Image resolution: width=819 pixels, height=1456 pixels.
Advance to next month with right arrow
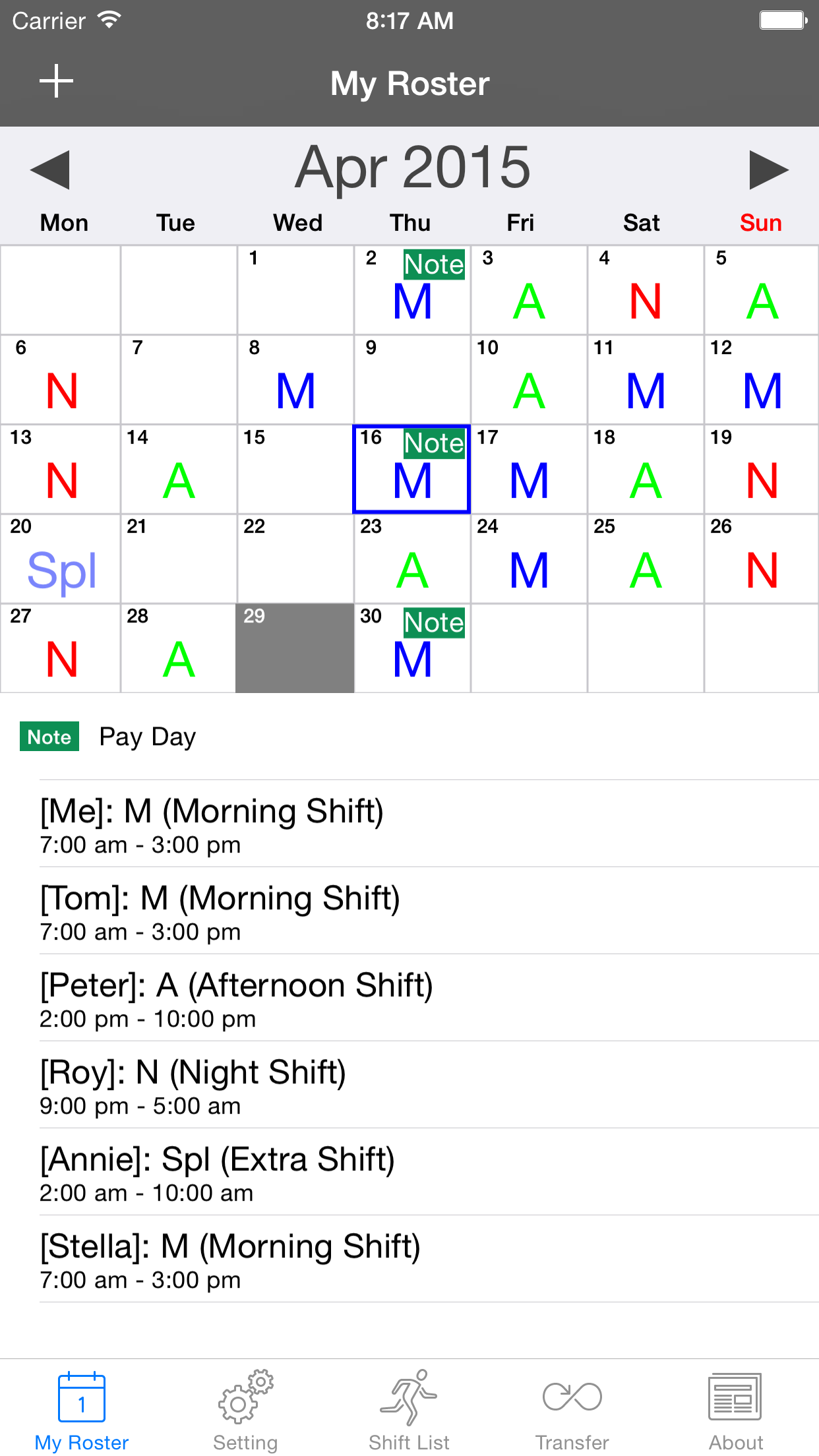click(769, 169)
